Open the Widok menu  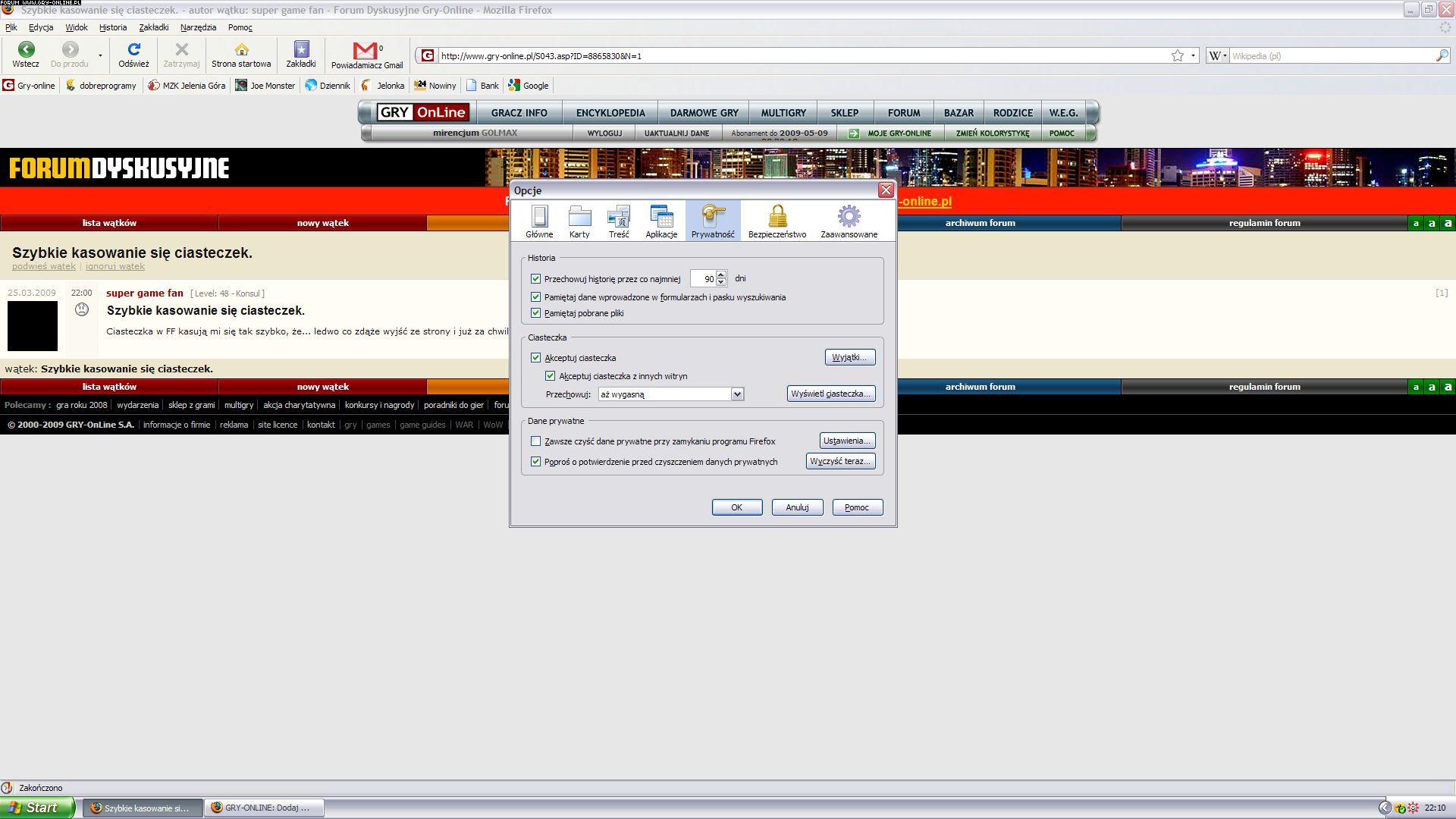[77, 27]
